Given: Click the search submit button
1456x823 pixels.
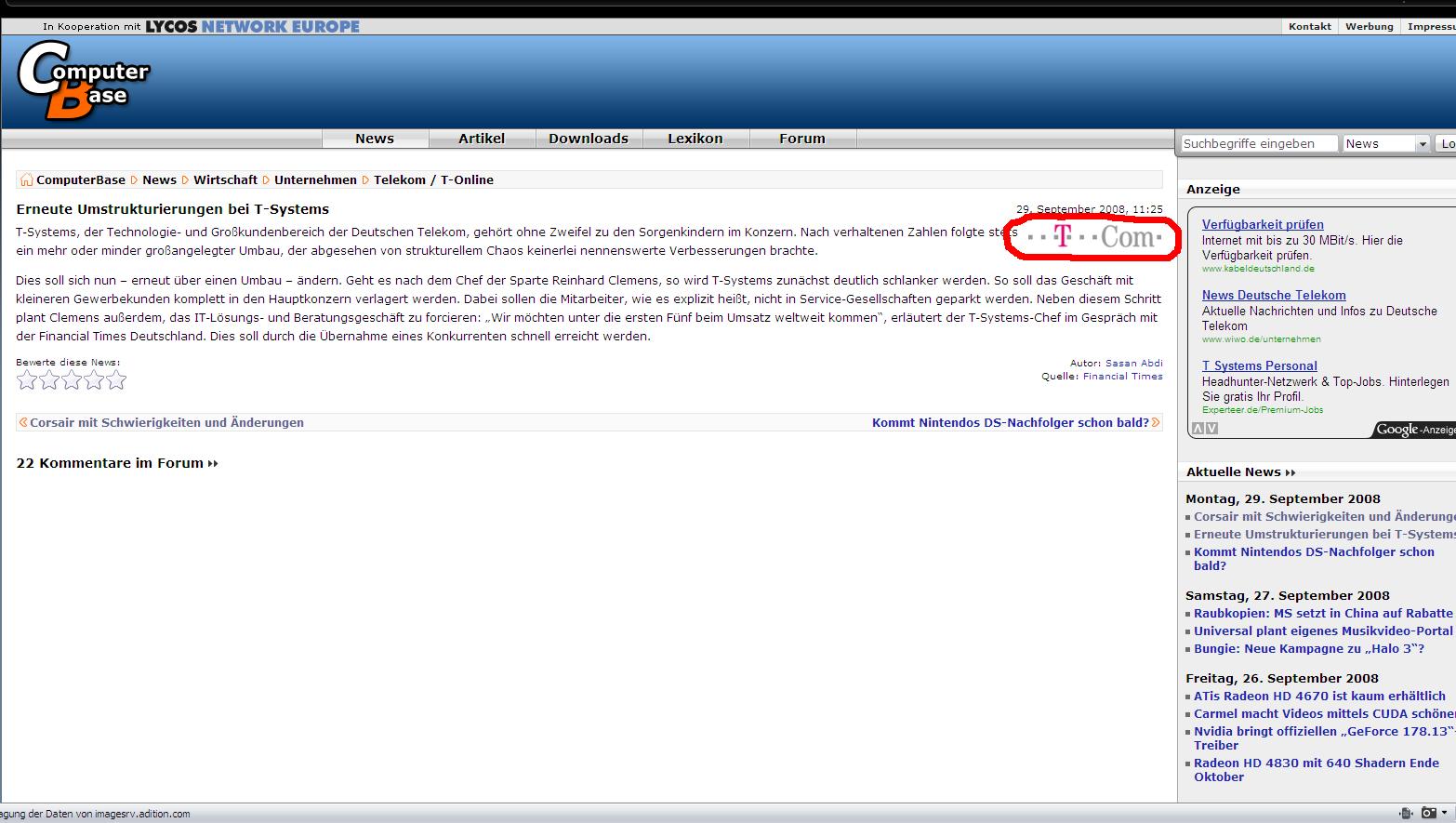Looking at the screenshot, I should (x=1446, y=143).
